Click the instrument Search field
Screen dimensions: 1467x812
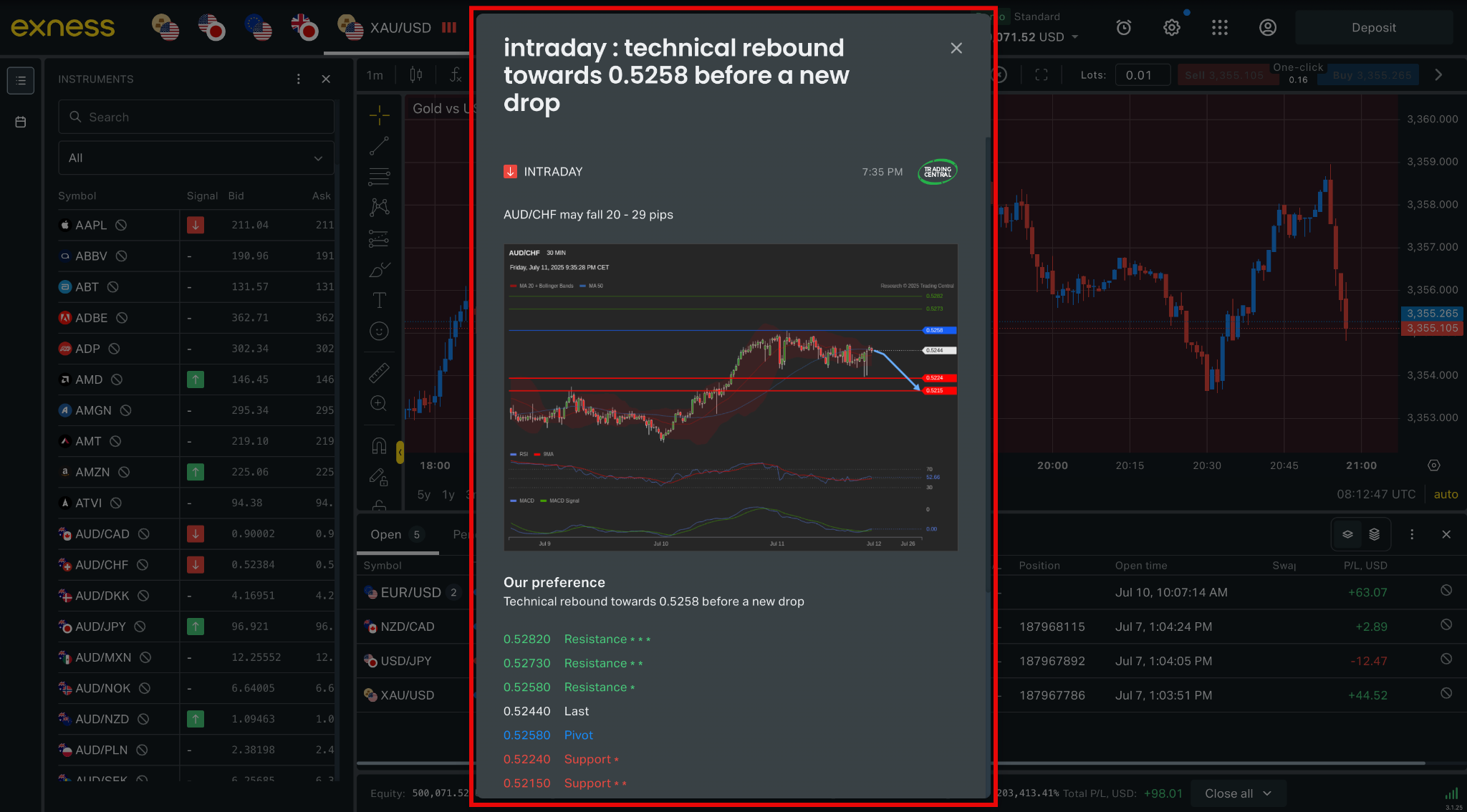(196, 117)
